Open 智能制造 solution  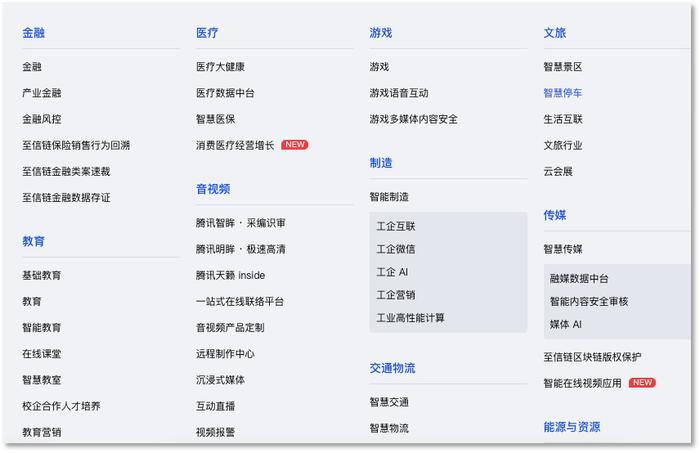389,197
